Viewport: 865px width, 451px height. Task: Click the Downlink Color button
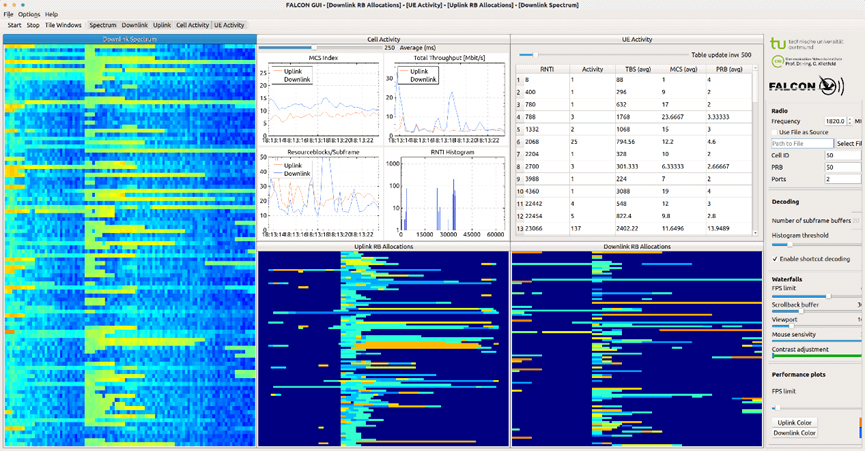(x=794, y=433)
